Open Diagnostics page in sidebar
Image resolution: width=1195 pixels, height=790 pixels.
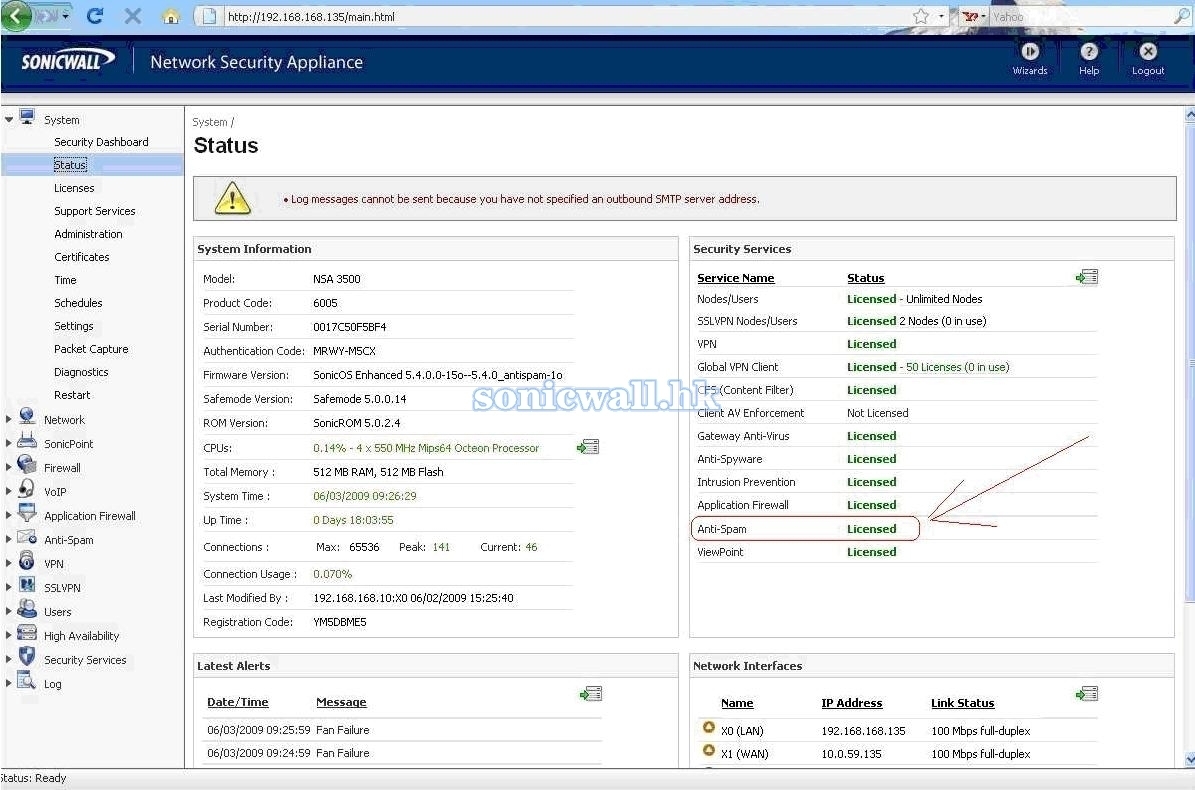[x=82, y=372]
